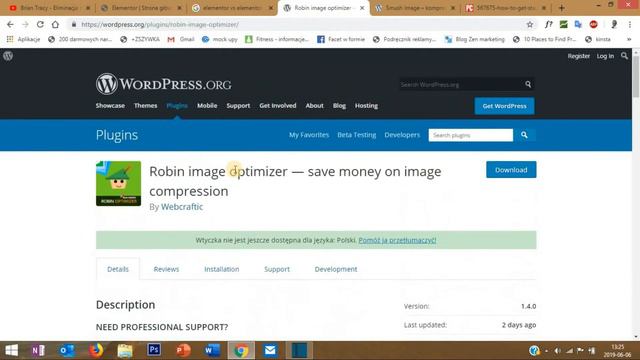Show hidden system tray icons arrow
The image size is (640, 360).
click(547, 351)
